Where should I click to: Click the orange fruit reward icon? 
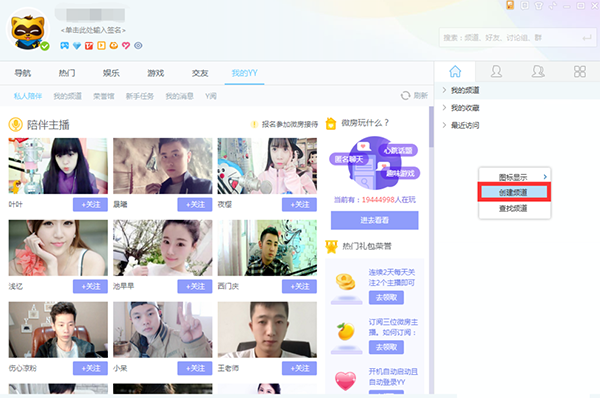coord(346,332)
